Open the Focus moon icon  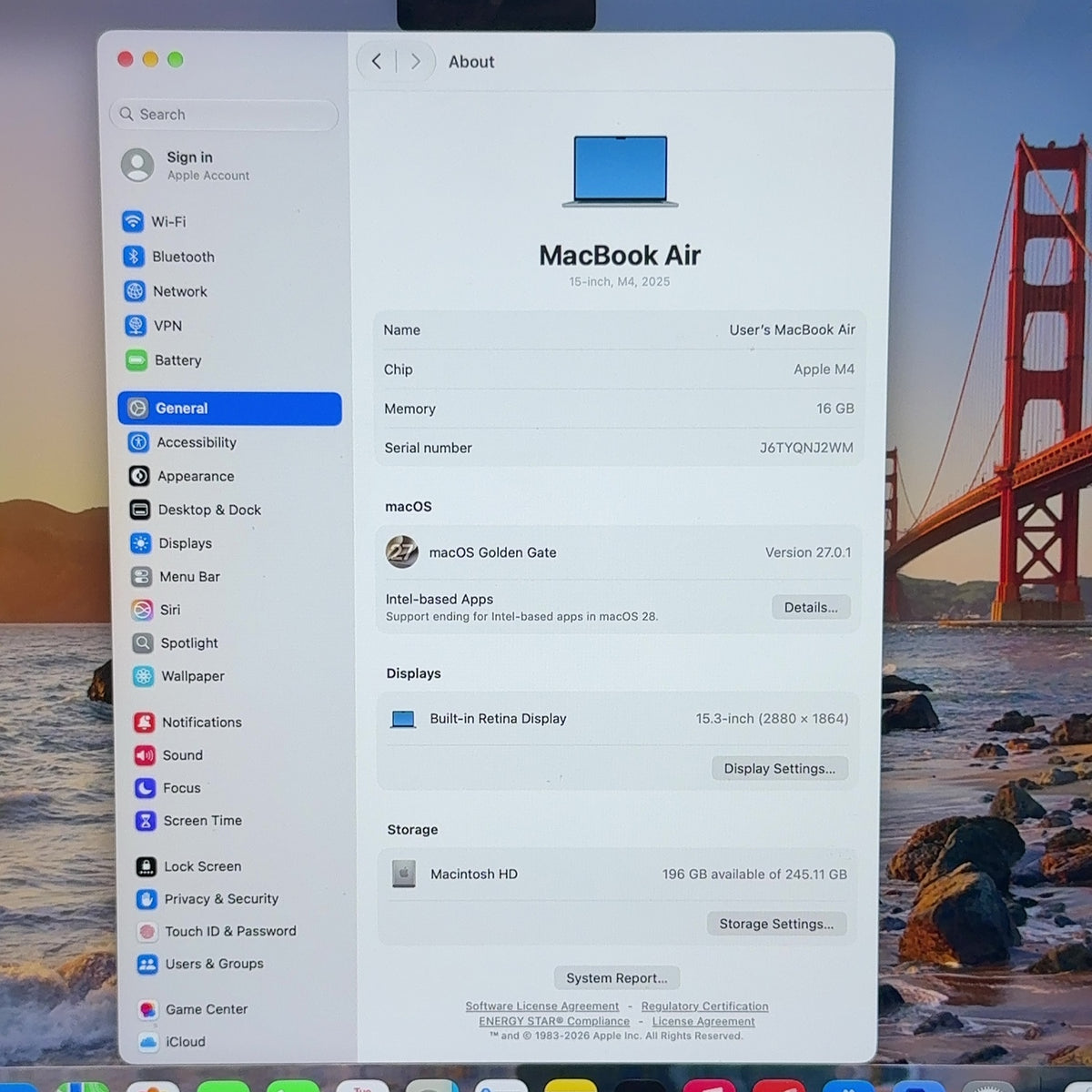pos(145,788)
